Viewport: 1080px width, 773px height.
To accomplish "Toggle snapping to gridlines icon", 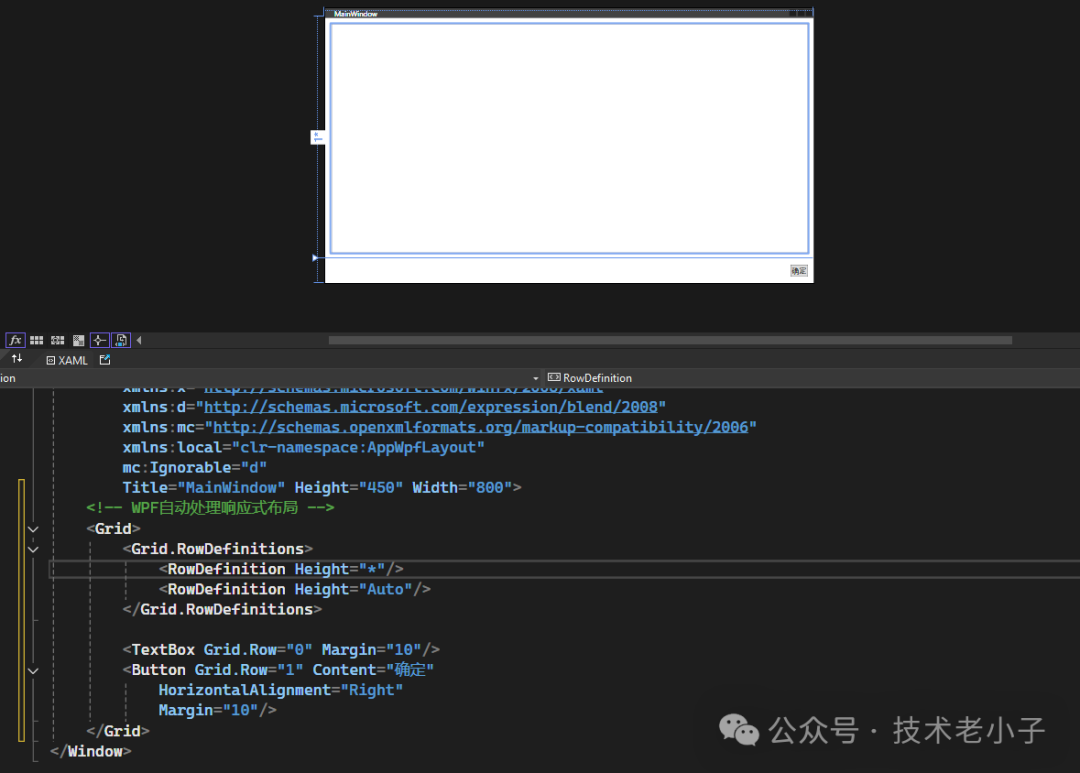I will point(58,340).
